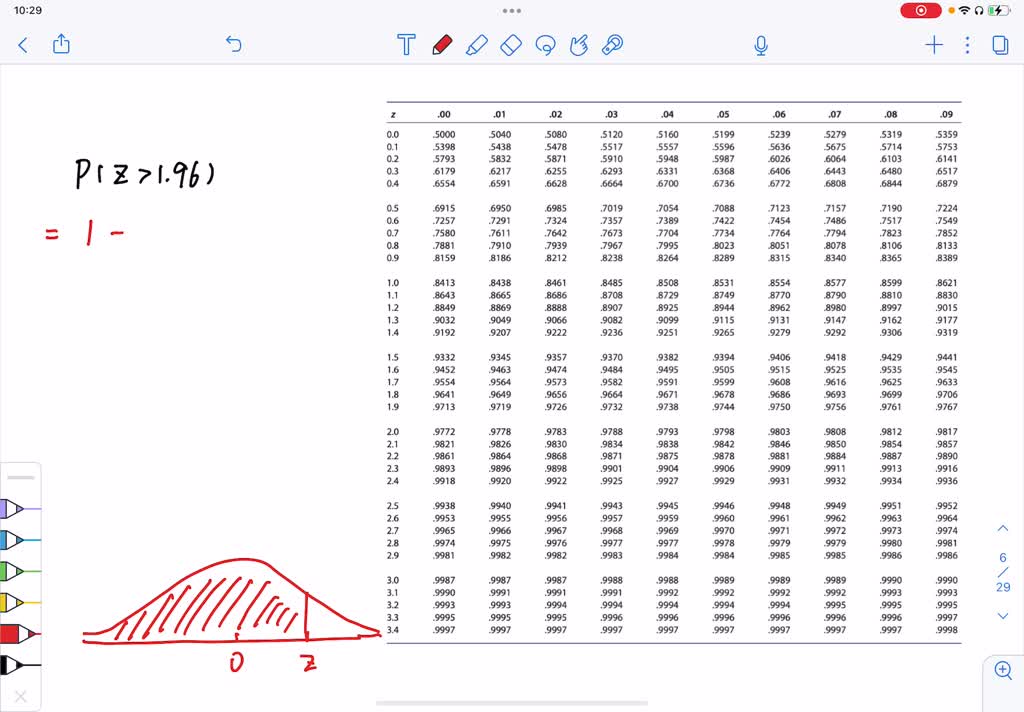Go back with the chevron arrow
The image size is (1024, 712).
pyautogui.click(x=23, y=44)
